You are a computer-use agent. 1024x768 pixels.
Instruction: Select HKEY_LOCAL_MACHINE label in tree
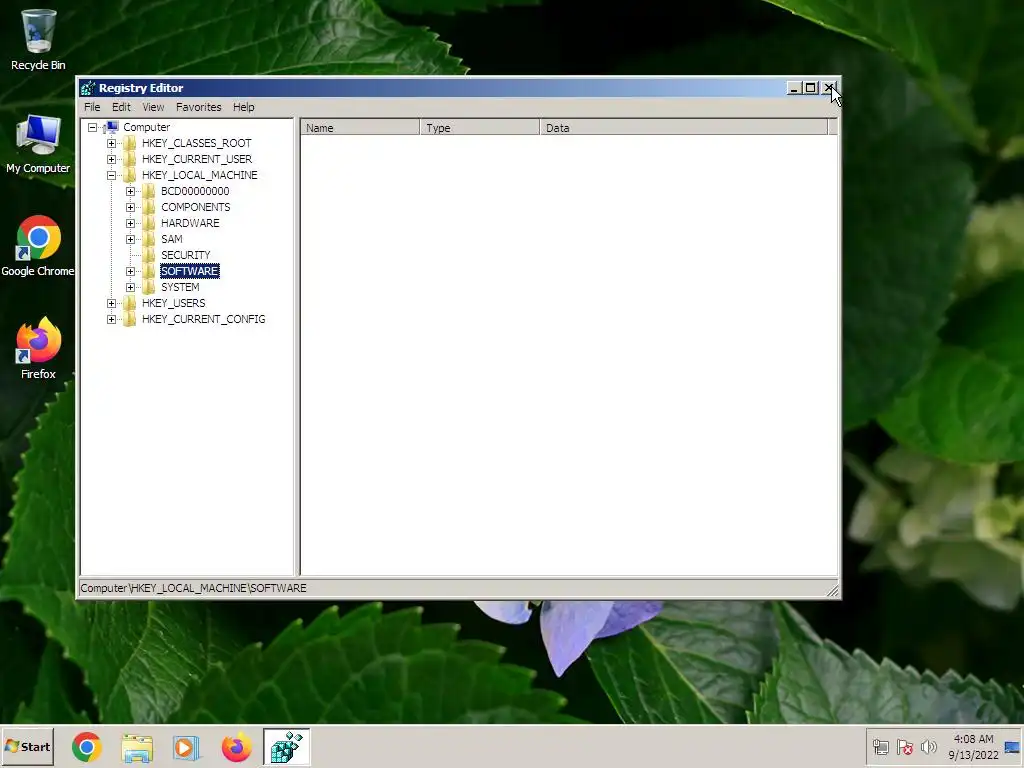[199, 175]
